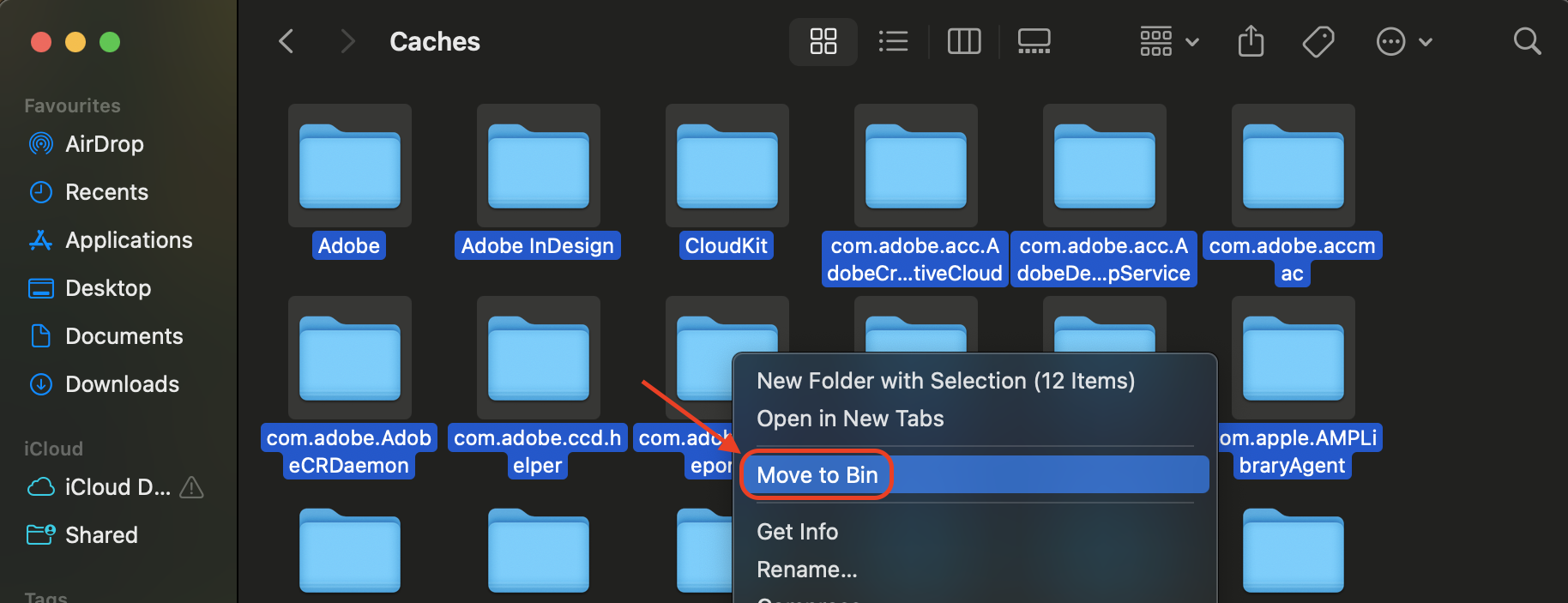The image size is (1568, 603).
Task: Choose Rename... from context menu
Action: (806, 570)
